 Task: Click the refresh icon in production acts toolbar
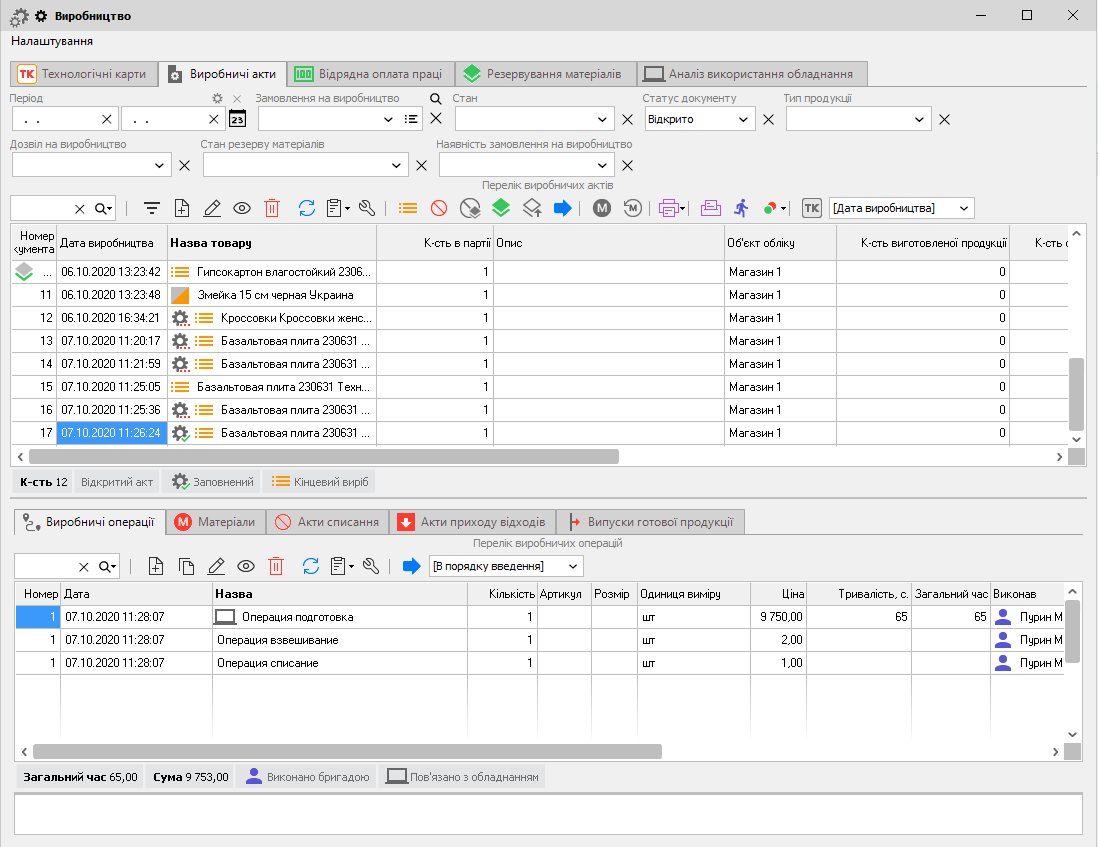(x=307, y=208)
